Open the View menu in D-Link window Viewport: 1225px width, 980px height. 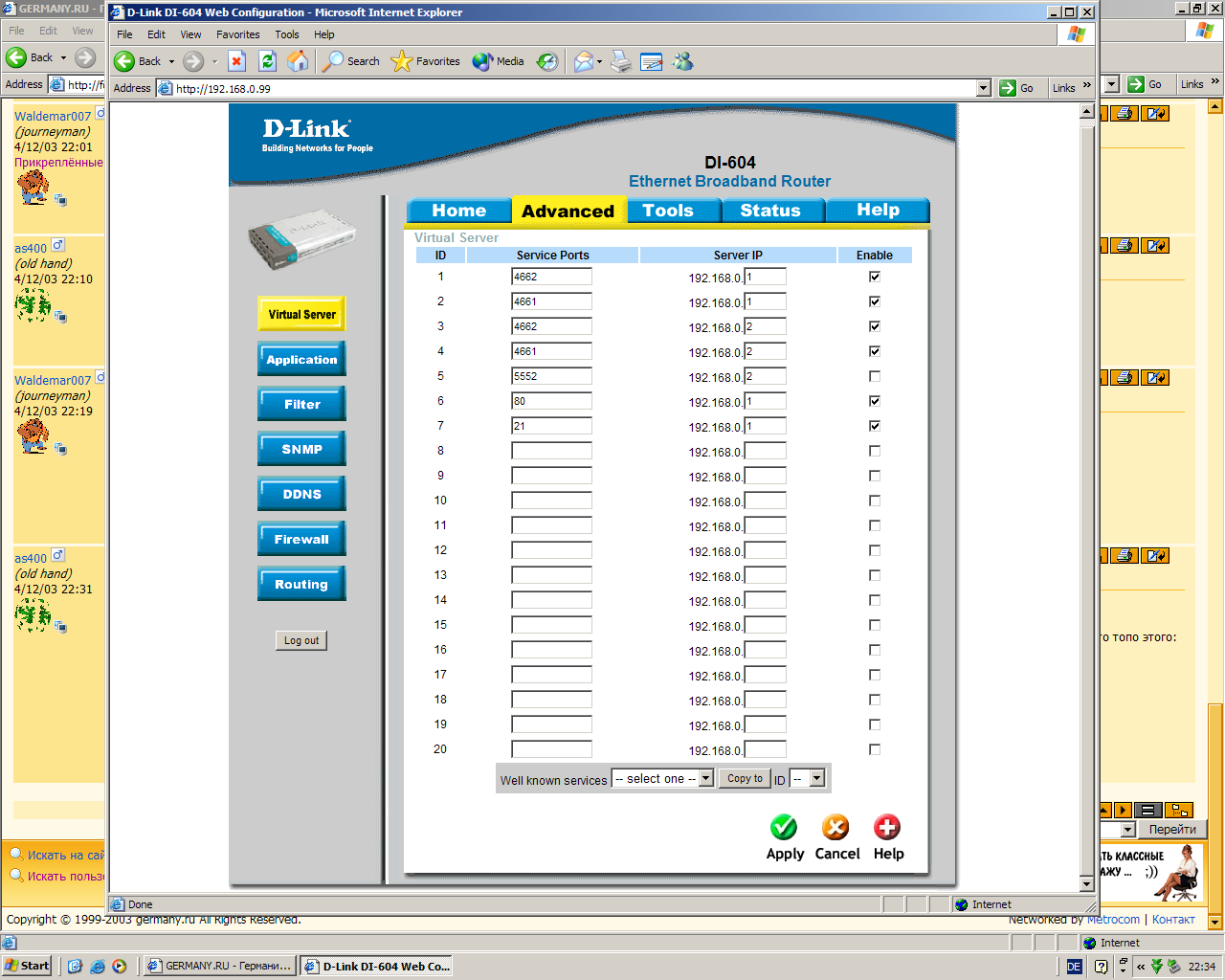point(190,34)
